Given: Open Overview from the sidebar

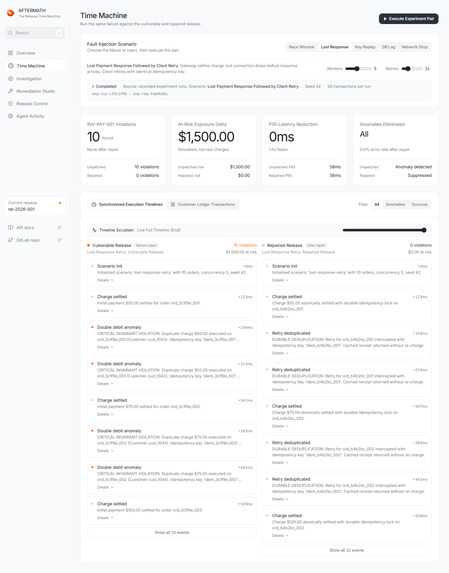Looking at the screenshot, I should point(35,53).
